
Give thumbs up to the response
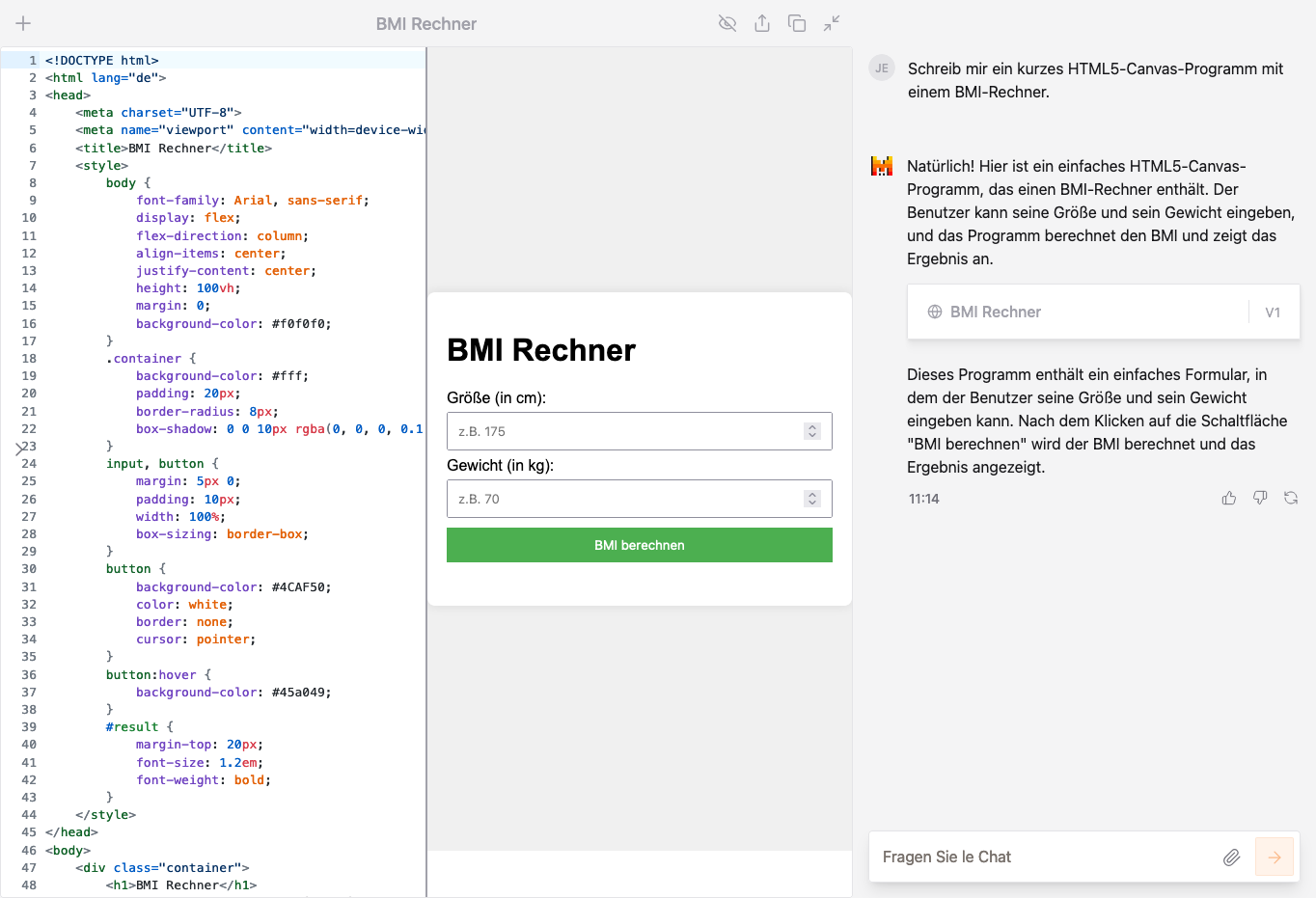(x=1229, y=499)
